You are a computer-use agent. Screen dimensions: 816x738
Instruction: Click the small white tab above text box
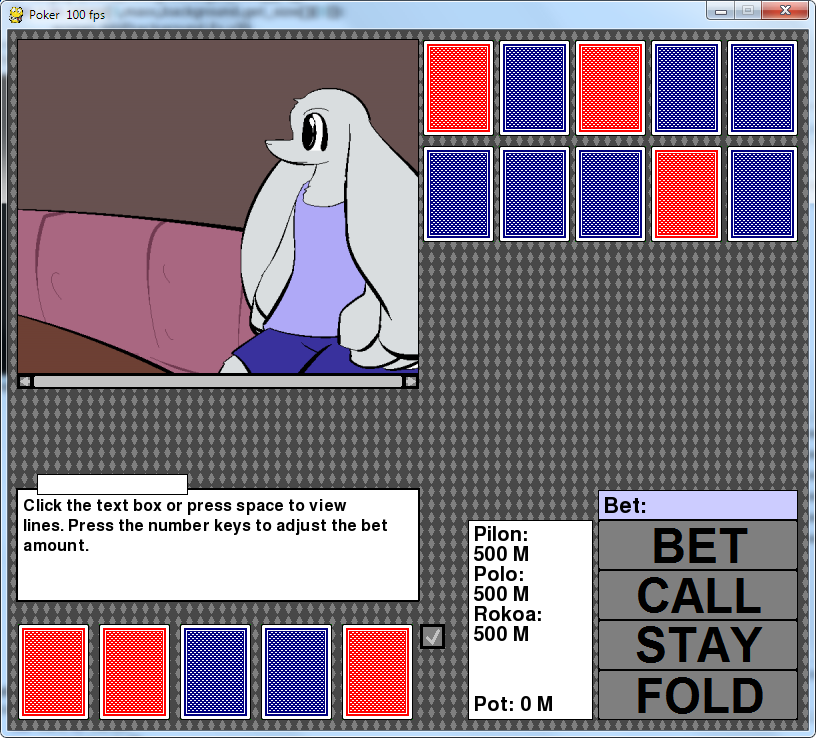tap(112, 484)
